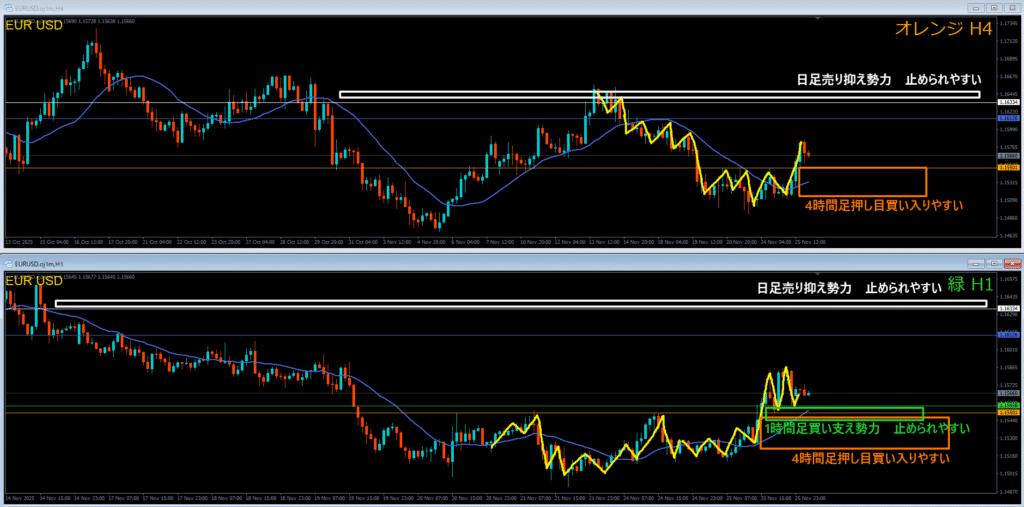Select the EUR USD label on H4 chart
Image resolution: width=1024 pixels, height=507 pixels.
coord(34,25)
